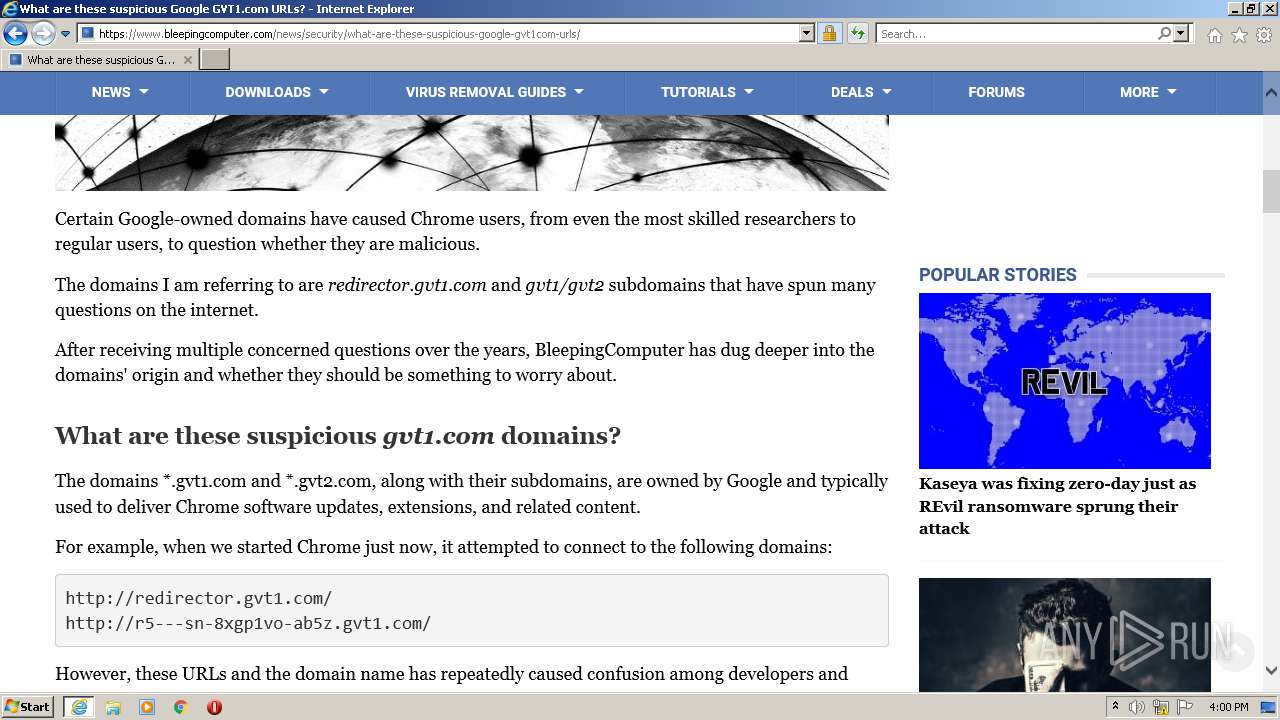The image size is (1280, 720).
Task: Open Windows Media Player from the taskbar
Action: [x=147, y=707]
